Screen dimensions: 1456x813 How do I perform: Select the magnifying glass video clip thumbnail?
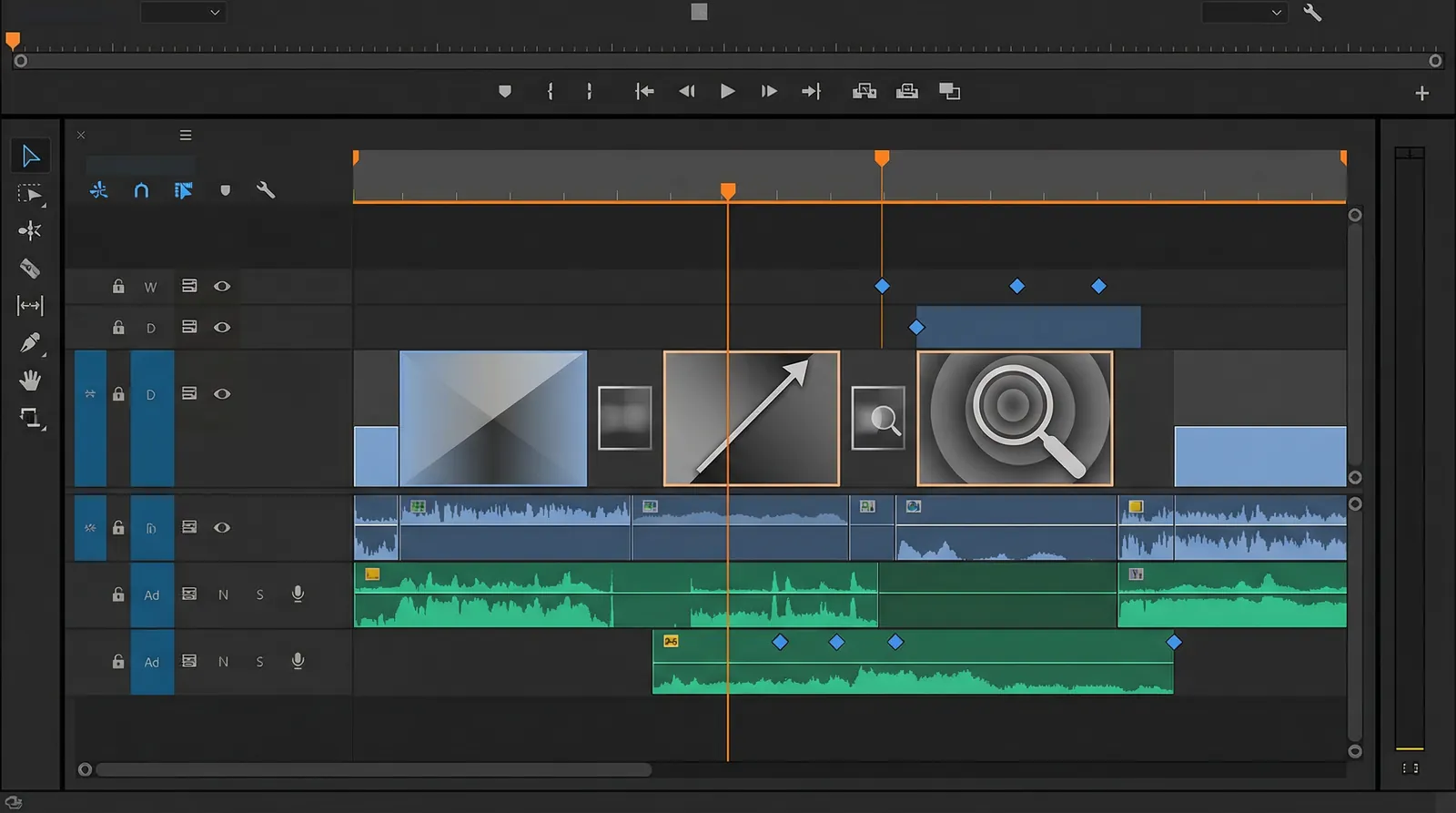tap(1015, 419)
